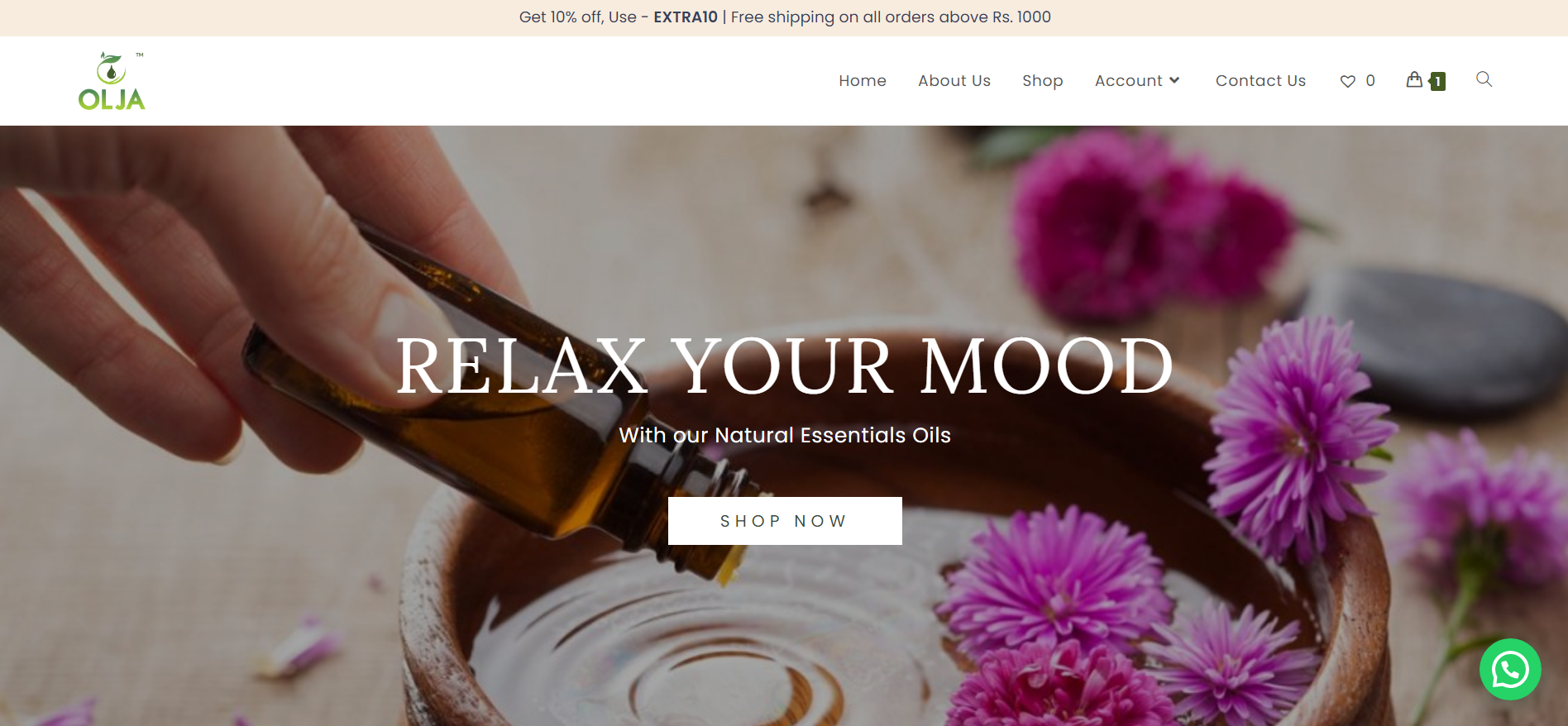Expand the Account dropdown chevron
Screen dimensions: 1568x726
click(x=1174, y=80)
